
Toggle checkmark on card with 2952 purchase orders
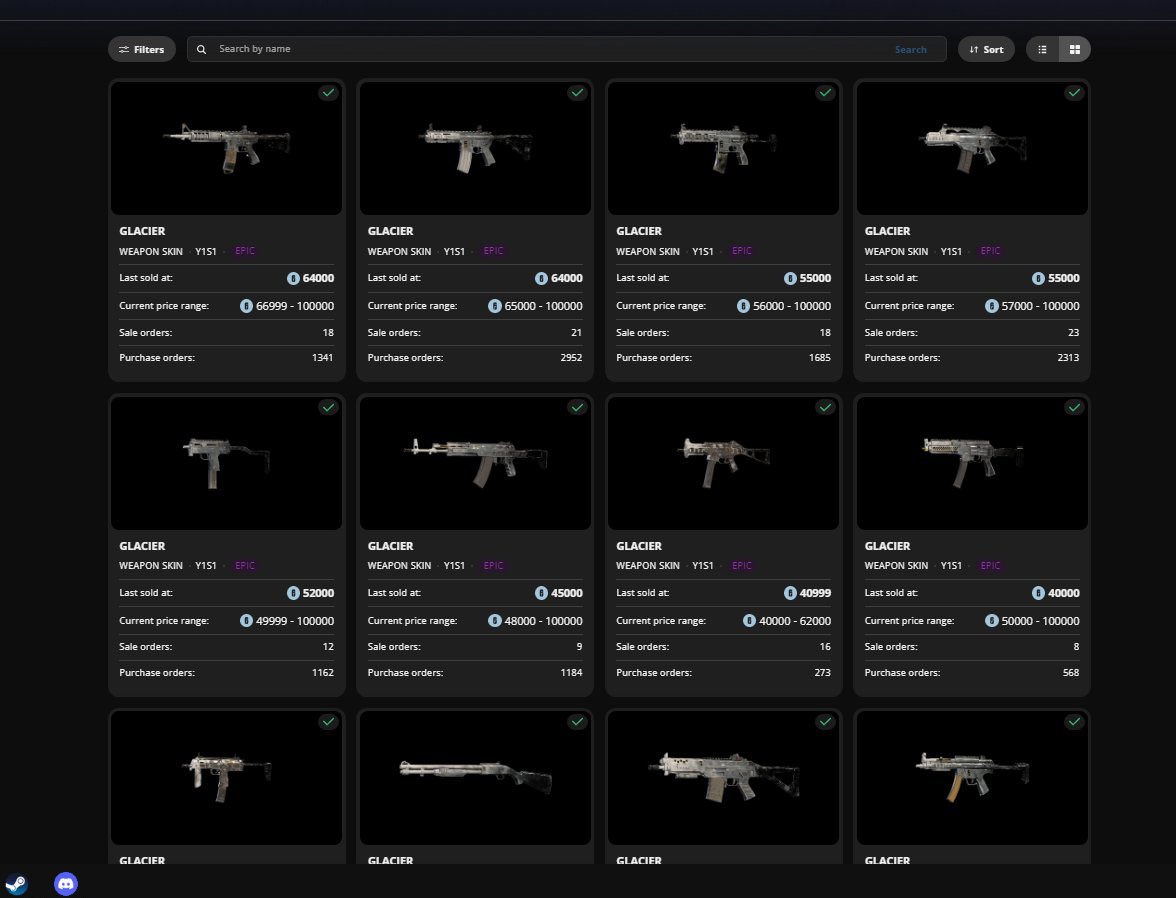tap(577, 93)
